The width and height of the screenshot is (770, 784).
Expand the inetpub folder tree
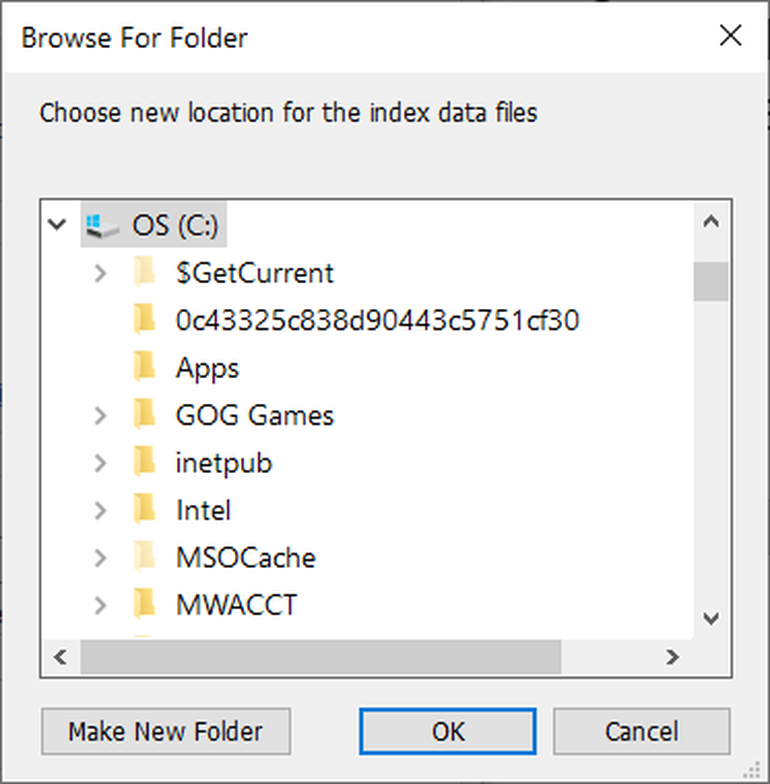coord(100,462)
